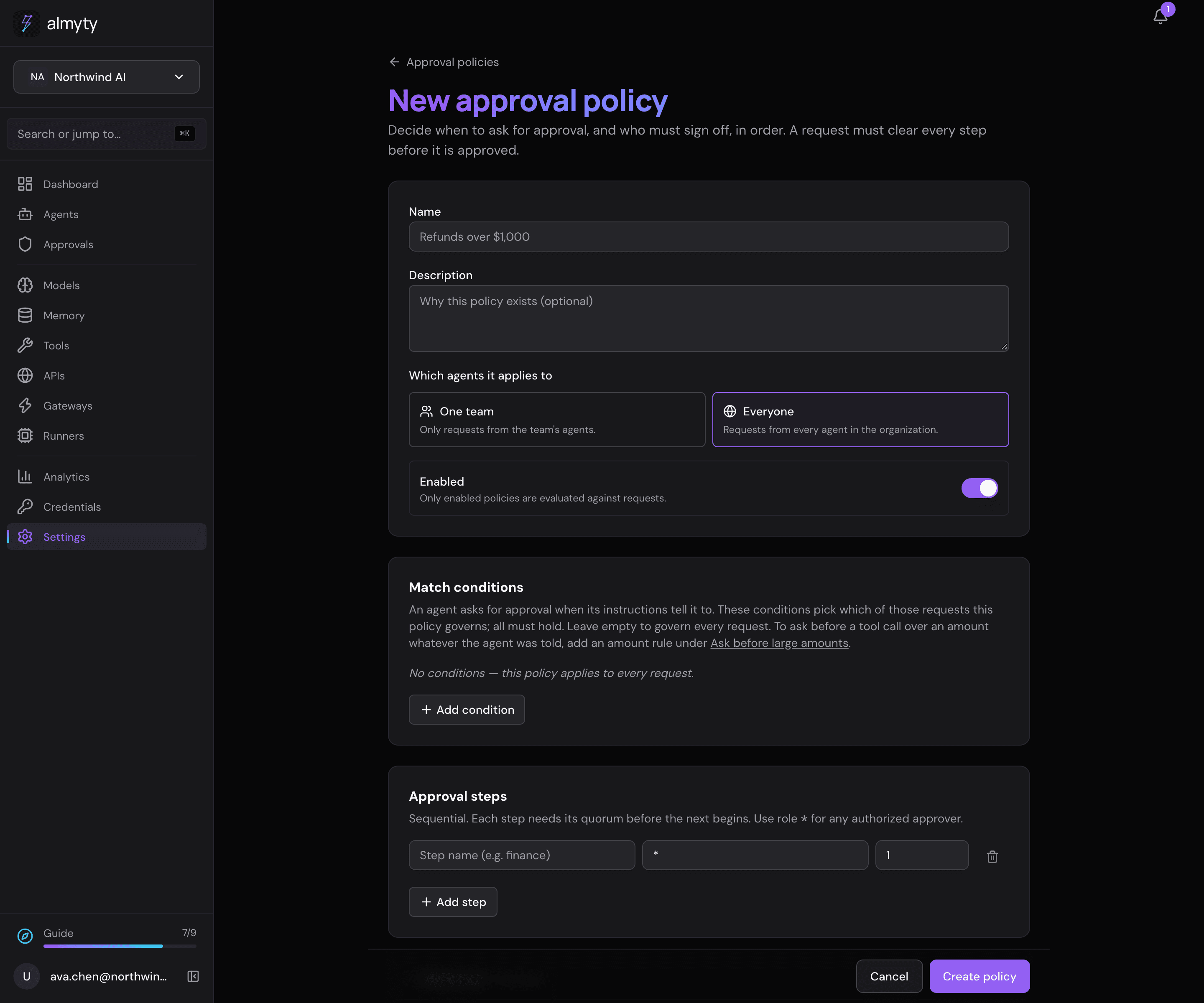Viewport: 1204px width, 1003px height.
Task: Click the Credentials key icon
Action: coord(25,507)
